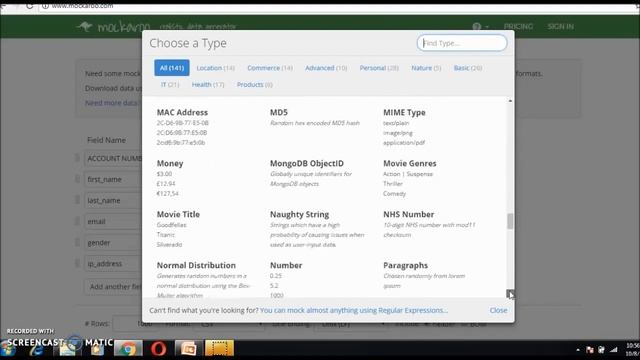The height and width of the screenshot is (360, 640).
Task: Open the Regular Expressions mock link
Action: click(x=353, y=310)
